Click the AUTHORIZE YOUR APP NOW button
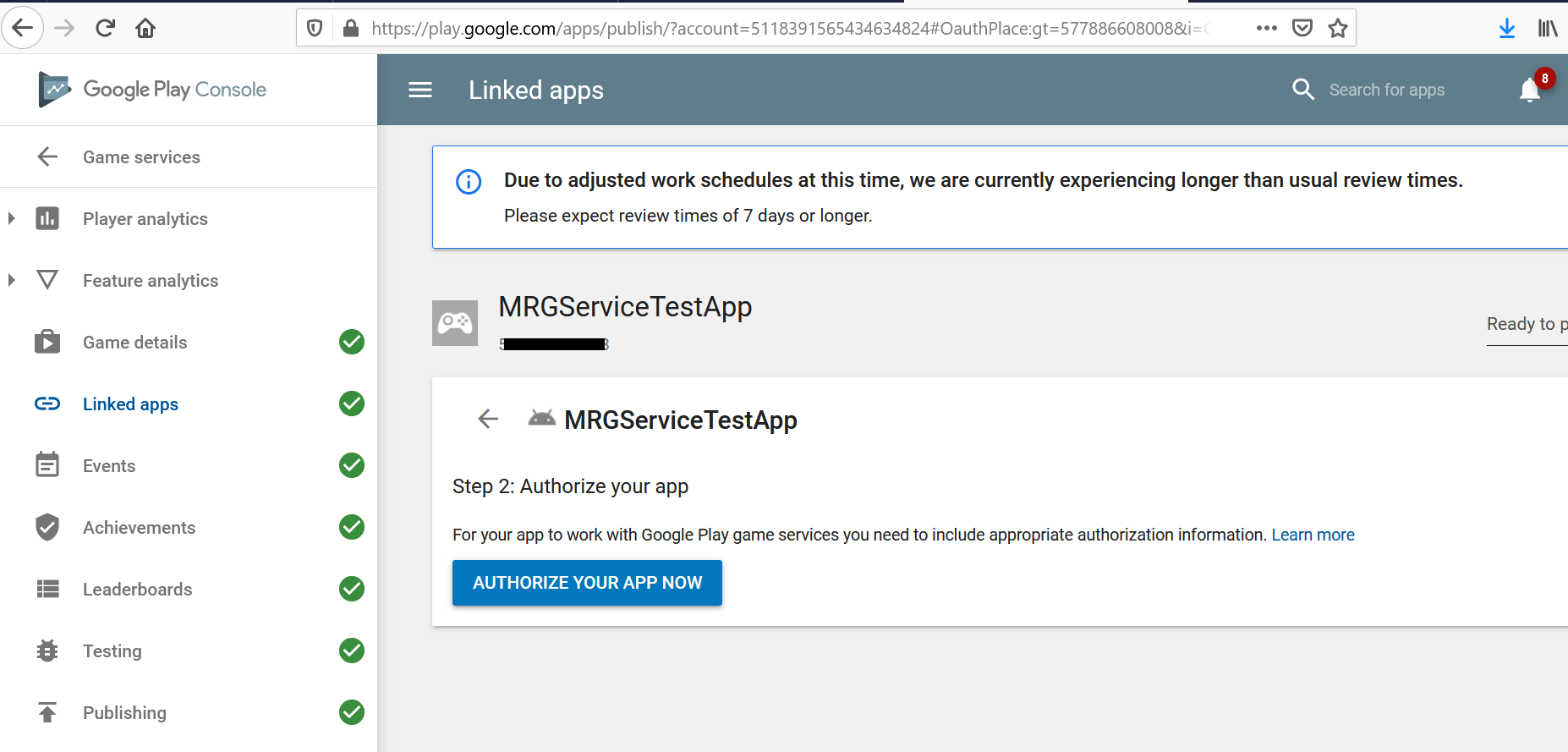This screenshot has height=752, width=1568. point(587,583)
